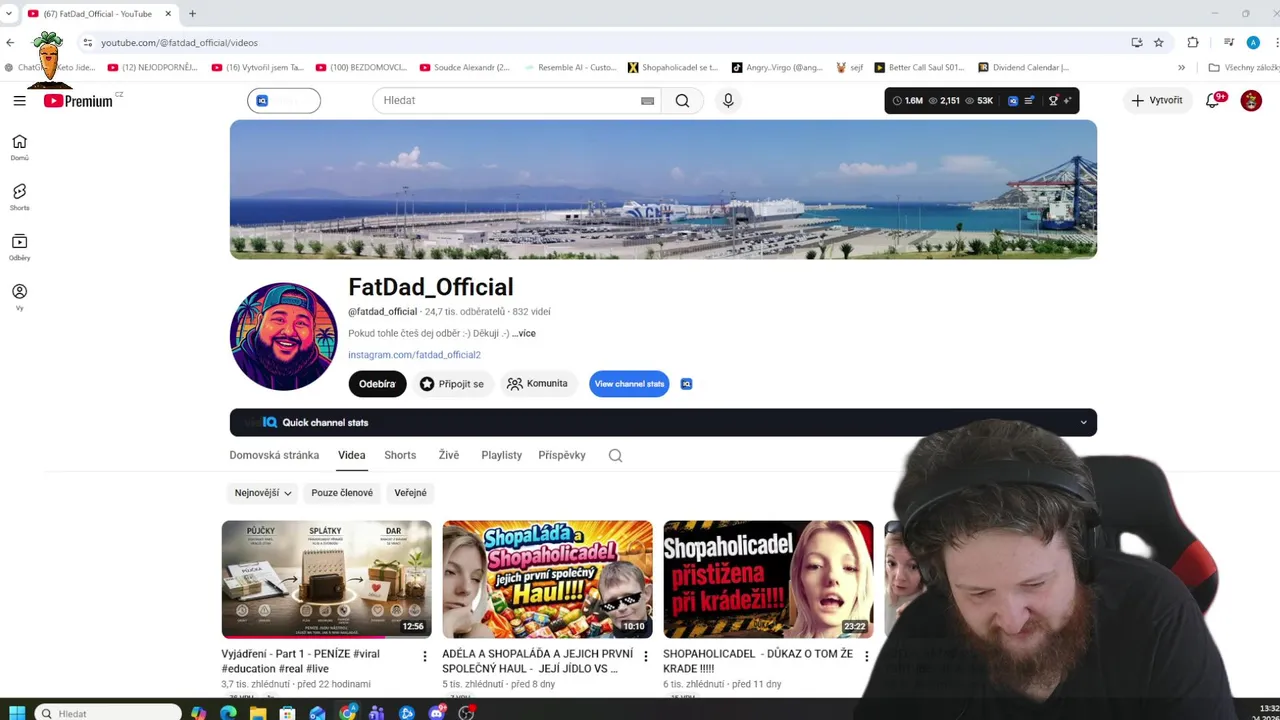Go to Domů in the sidebar

click(x=19, y=147)
